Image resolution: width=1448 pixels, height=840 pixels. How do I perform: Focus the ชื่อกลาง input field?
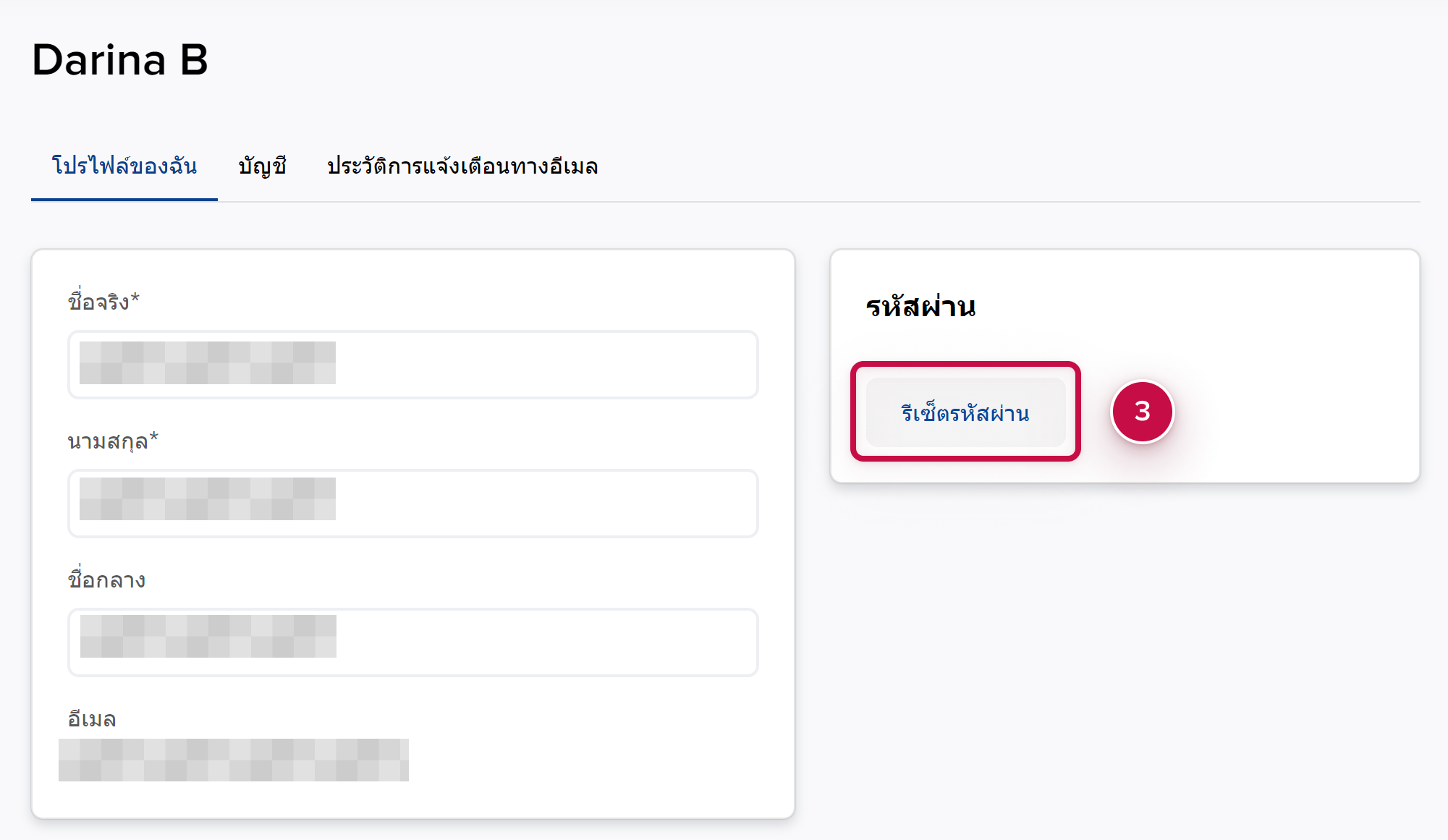543,642
